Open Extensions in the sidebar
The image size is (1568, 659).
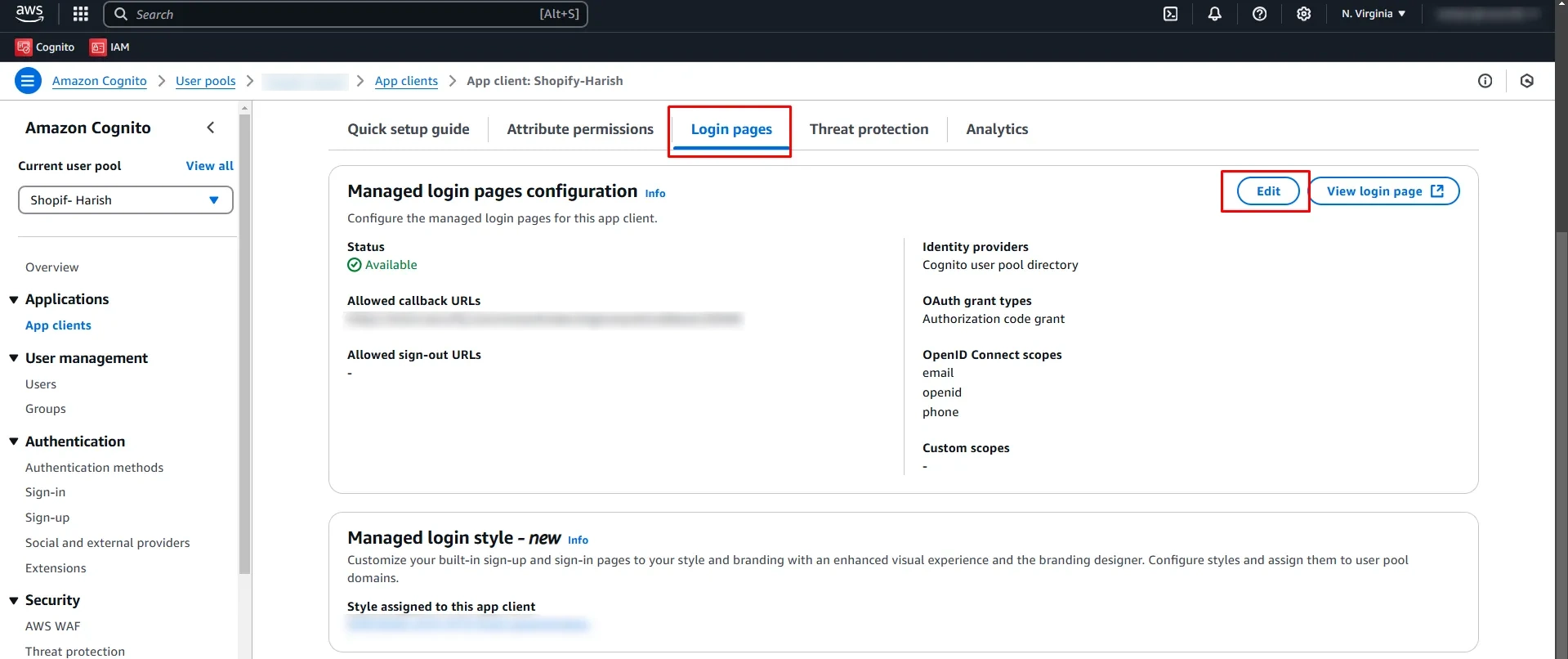tap(56, 568)
